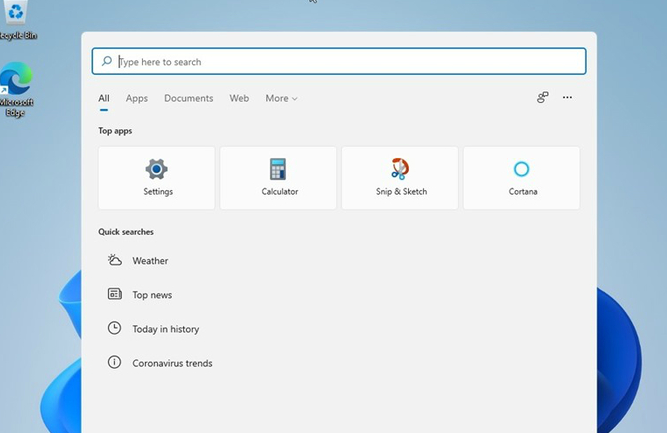The height and width of the screenshot is (433, 667).
Task: Run the Today in history quick search
Action: [165, 329]
